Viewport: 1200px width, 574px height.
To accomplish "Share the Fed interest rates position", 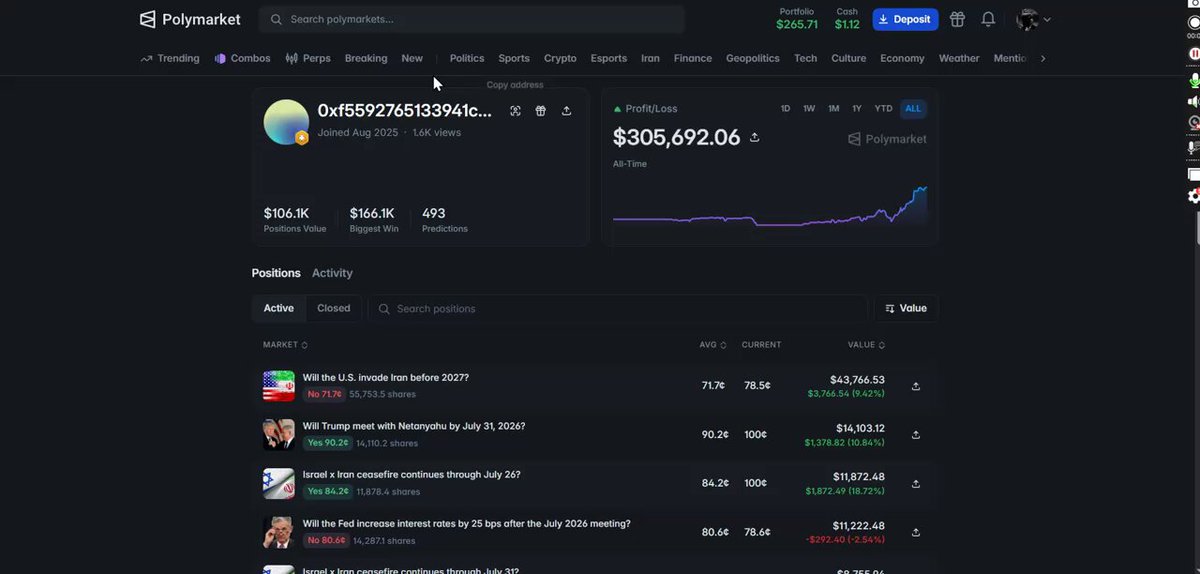I will [916, 532].
